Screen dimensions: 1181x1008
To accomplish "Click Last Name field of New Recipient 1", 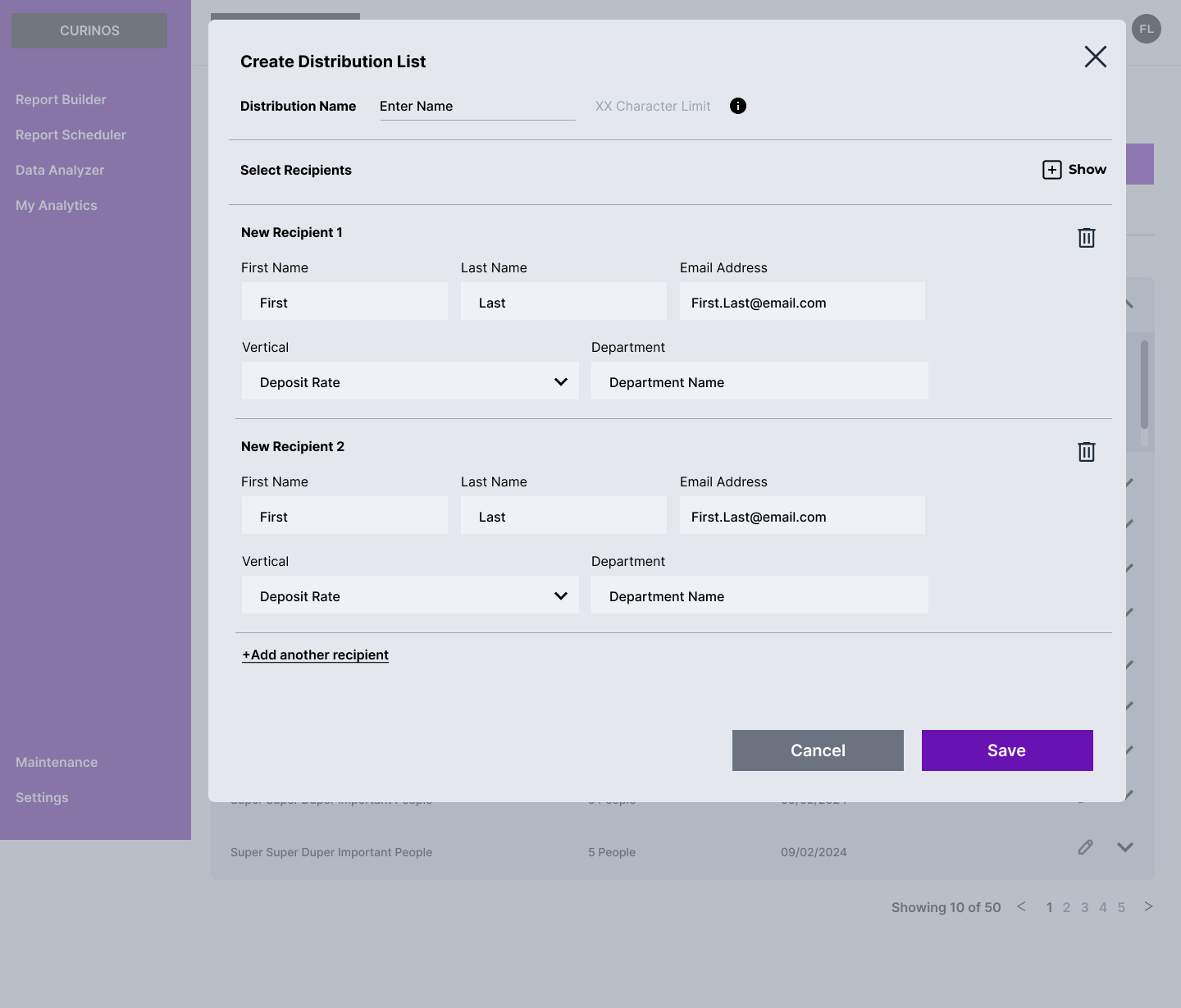I will click(563, 301).
